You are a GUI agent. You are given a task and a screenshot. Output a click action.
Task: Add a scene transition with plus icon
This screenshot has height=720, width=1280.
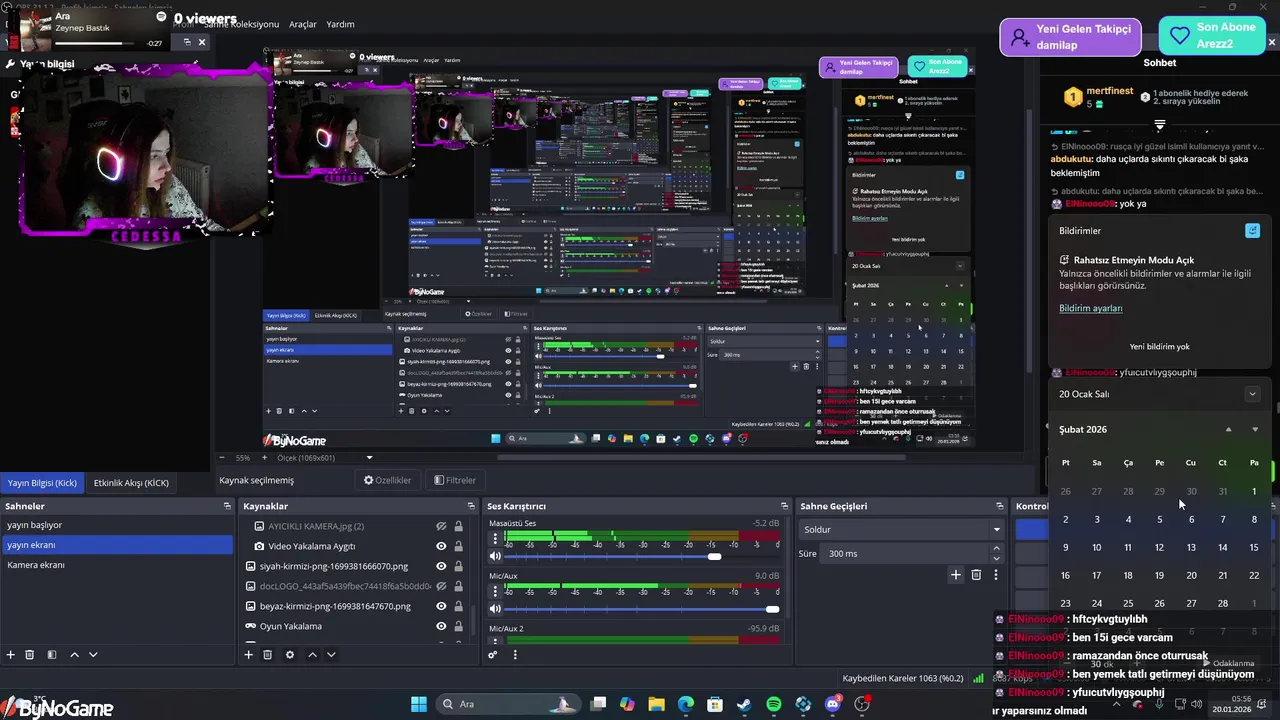(x=956, y=574)
